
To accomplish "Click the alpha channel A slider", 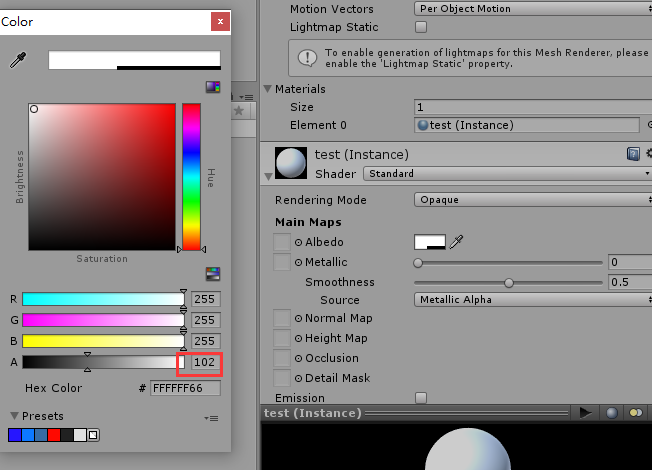I will pyautogui.click(x=104, y=362).
